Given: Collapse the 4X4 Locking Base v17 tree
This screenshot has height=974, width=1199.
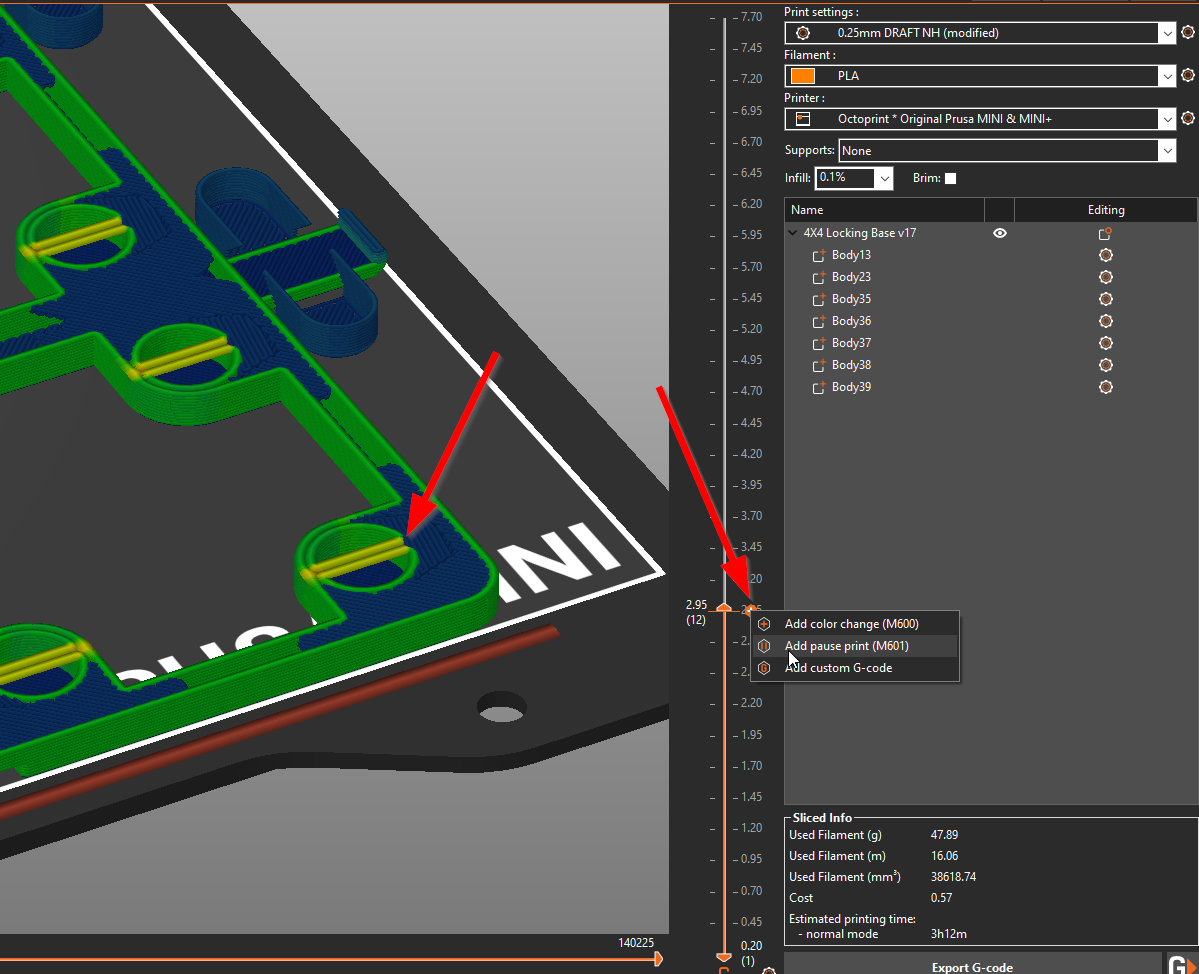Looking at the screenshot, I should click(x=793, y=233).
